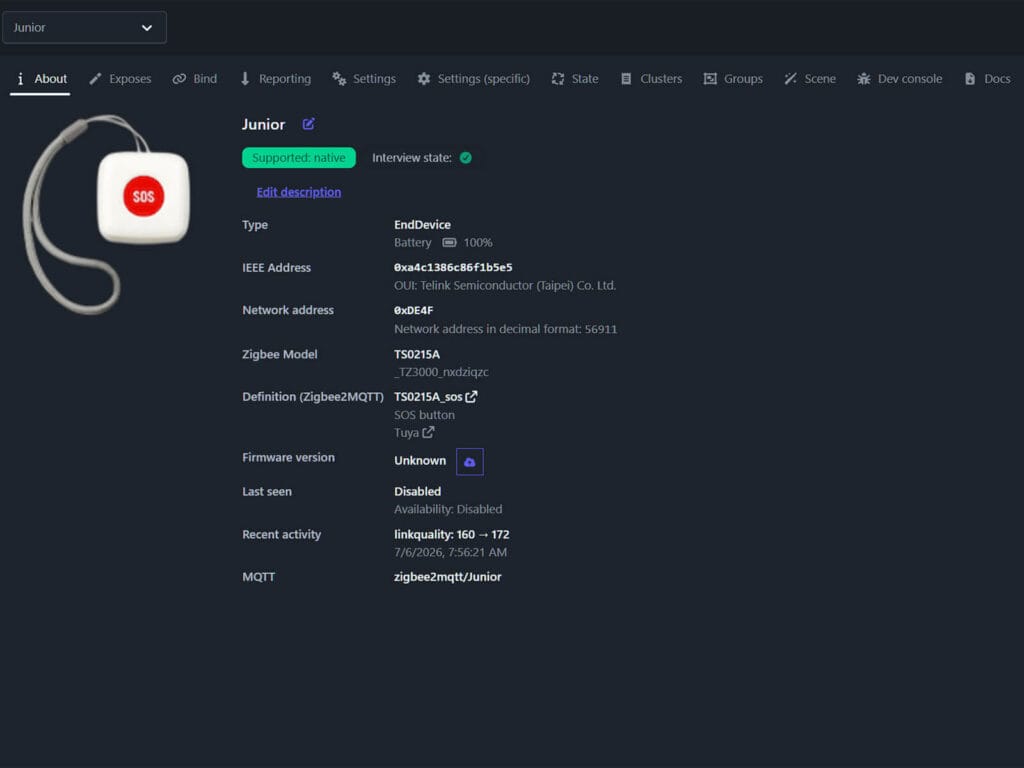Click the Supported: native badge
The height and width of the screenshot is (768, 1024).
tap(298, 158)
